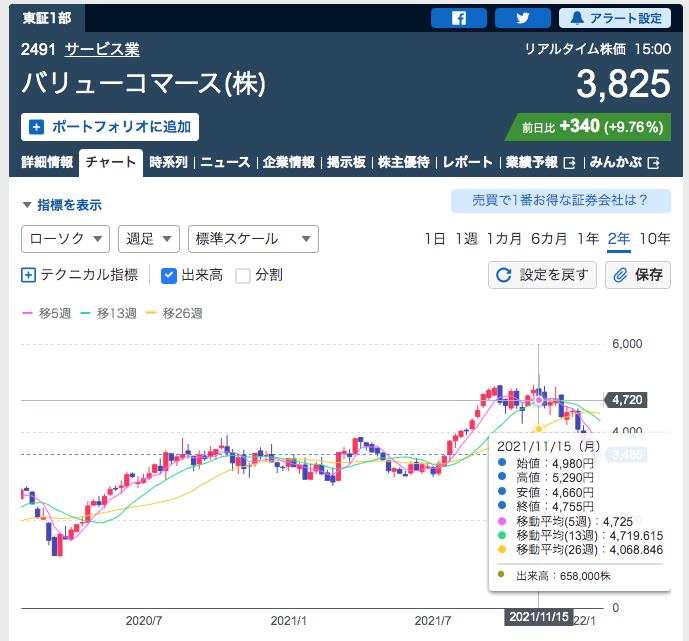689x641 pixels.
Task: Open technical indicators via plus icon
Action: click(28, 275)
